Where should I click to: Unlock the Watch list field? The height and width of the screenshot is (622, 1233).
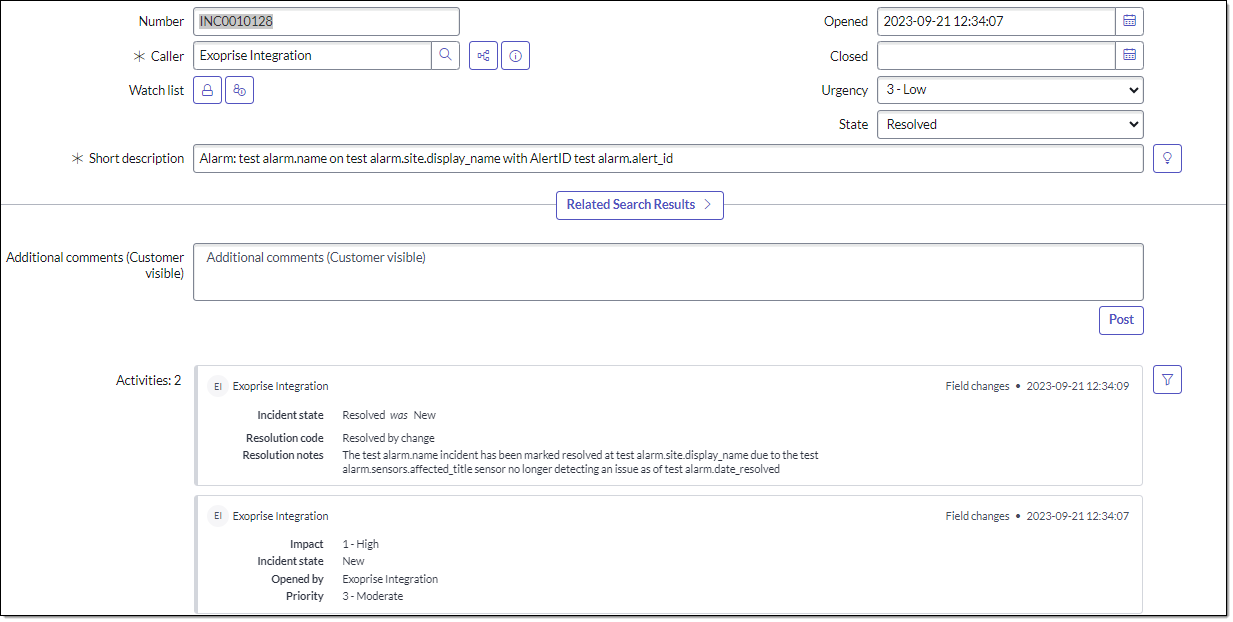click(x=207, y=89)
